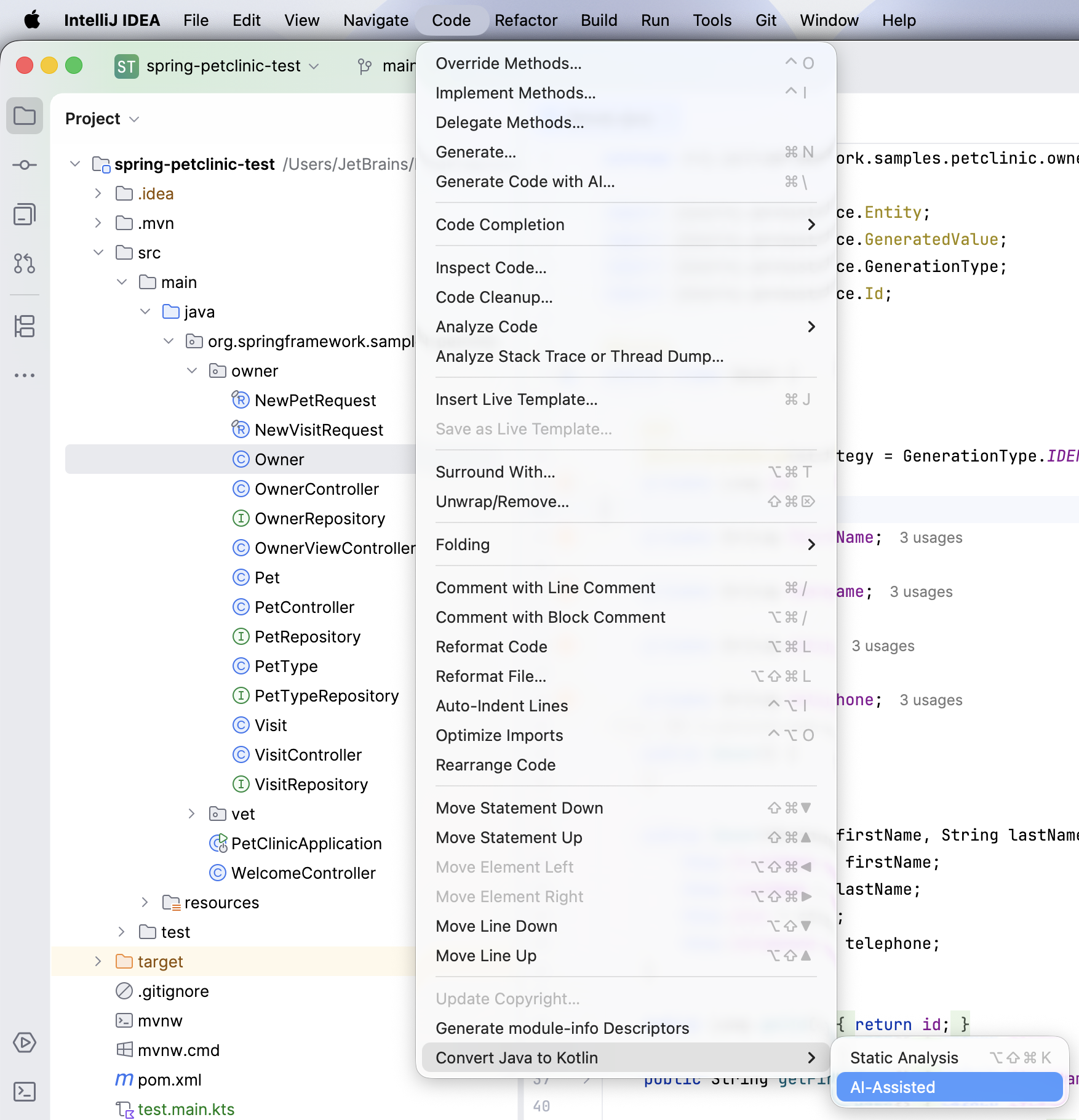Open the Pull Requests tool window icon

pos(25,263)
